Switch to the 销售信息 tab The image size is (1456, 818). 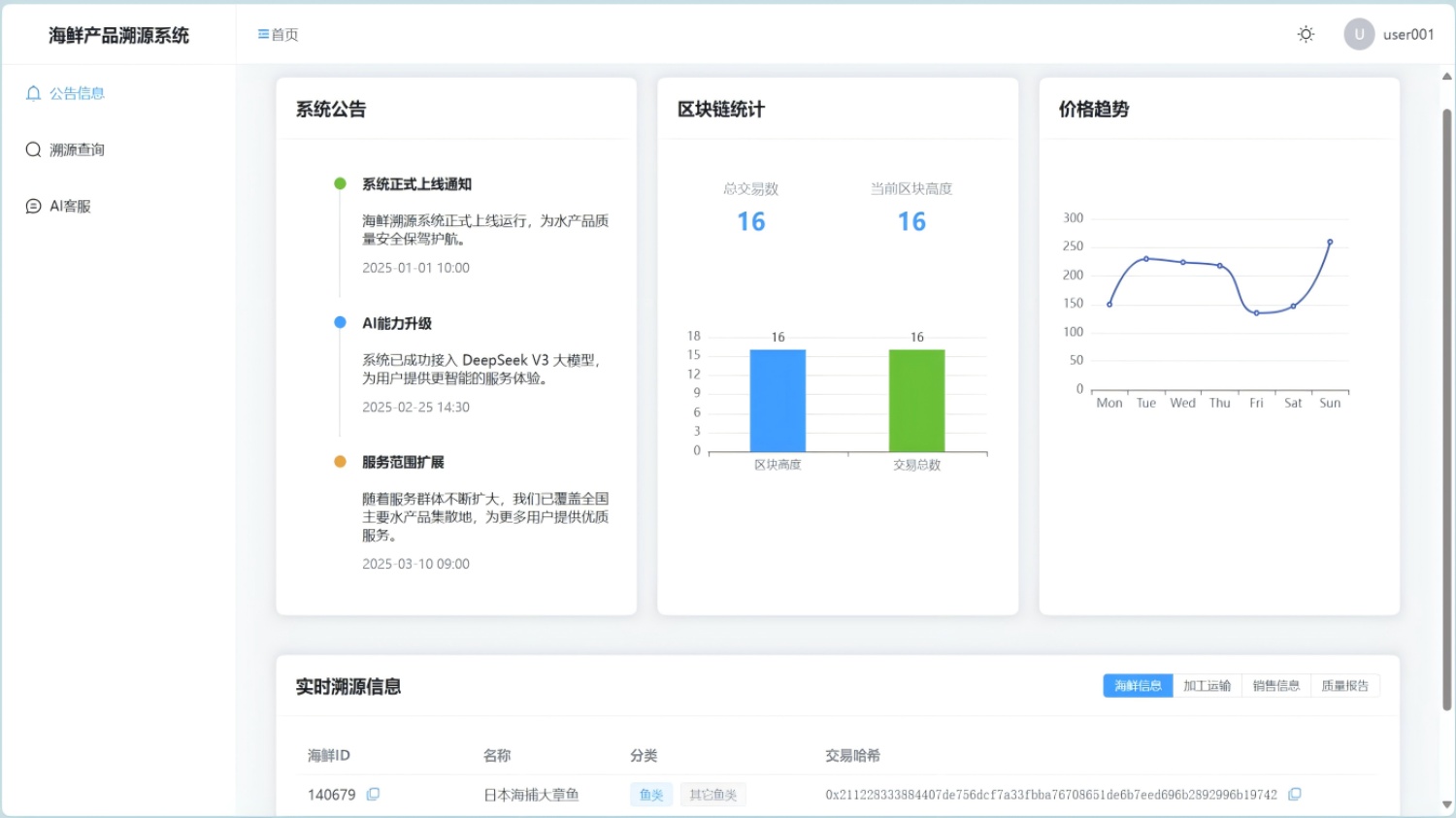coord(1275,686)
